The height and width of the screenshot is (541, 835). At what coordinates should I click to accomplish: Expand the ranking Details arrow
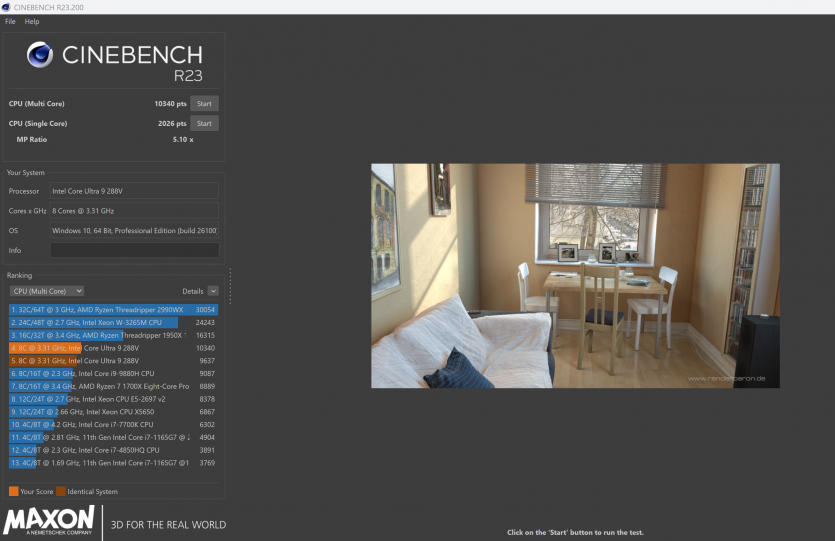coord(213,291)
